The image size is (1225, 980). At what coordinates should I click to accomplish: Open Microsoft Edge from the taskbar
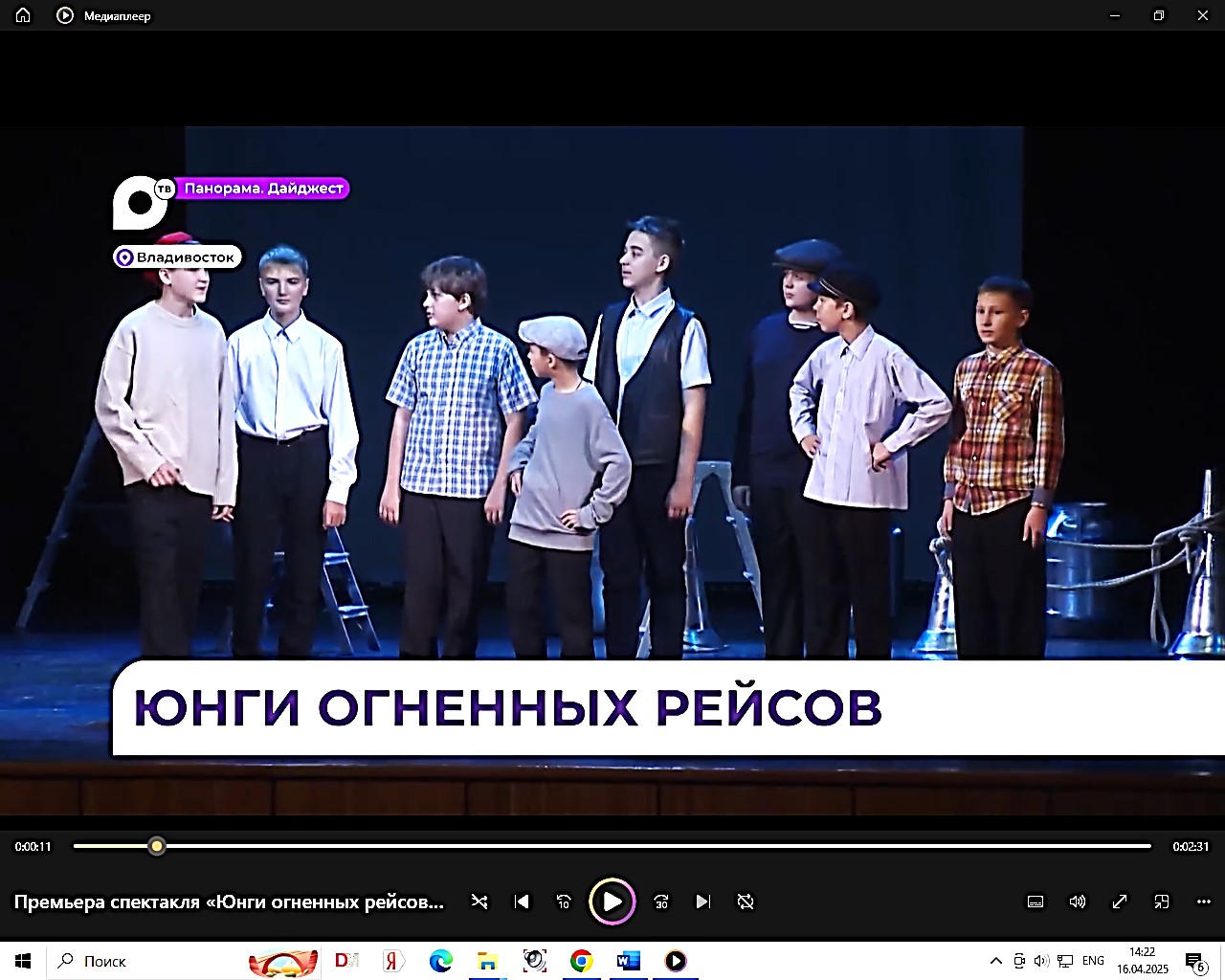[x=440, y=961]
